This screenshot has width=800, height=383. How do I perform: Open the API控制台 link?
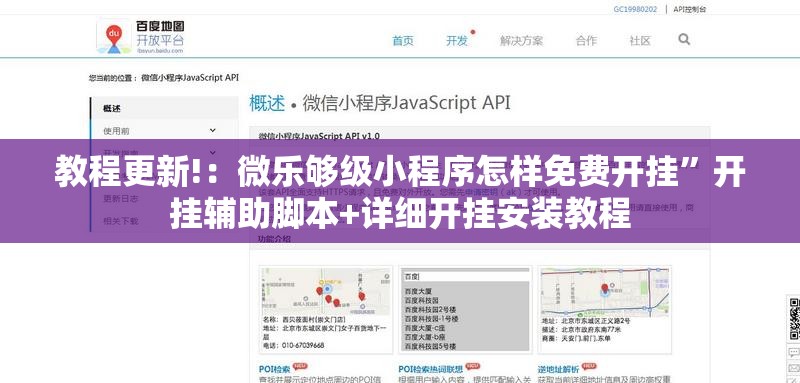tap(690, 9)
